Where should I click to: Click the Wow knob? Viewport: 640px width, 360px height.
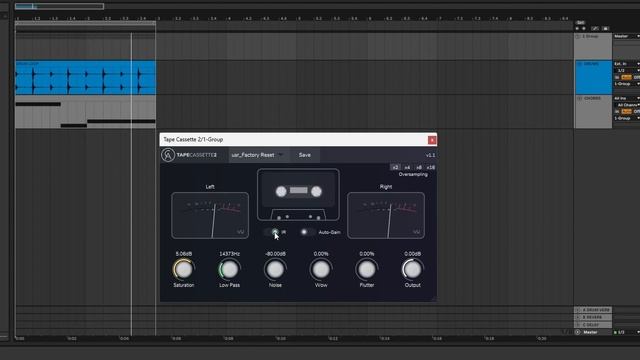pyautogui.click(x=321, y=269)
